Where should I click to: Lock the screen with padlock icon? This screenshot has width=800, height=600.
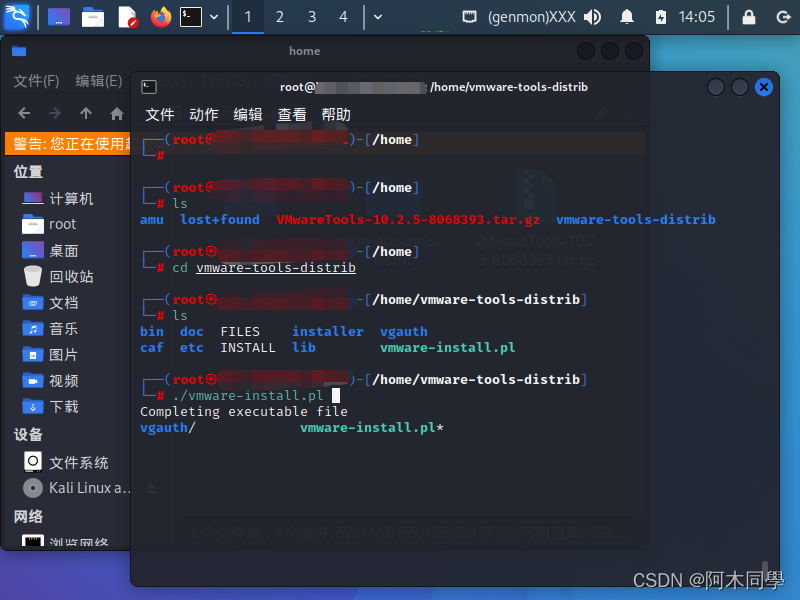748,17
